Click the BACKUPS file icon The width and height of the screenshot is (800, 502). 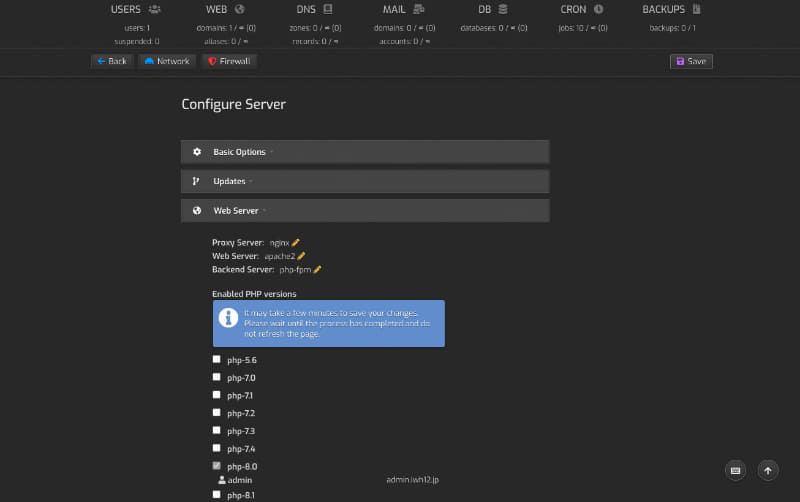696,9
